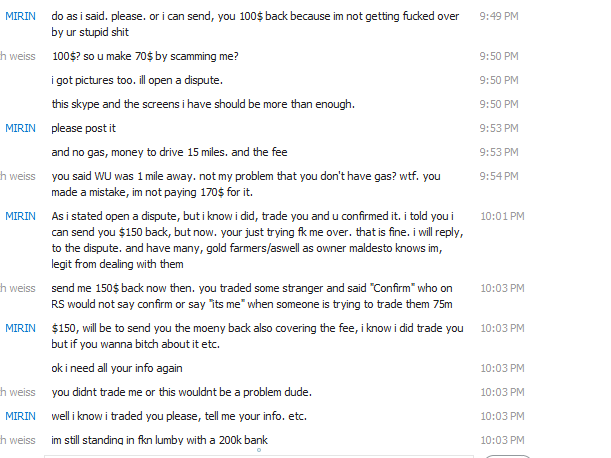This screenshot has width=611, height=458.
Task: Click 'h weiss' name beside '100$?' message
Action: (x=18, y=56)
